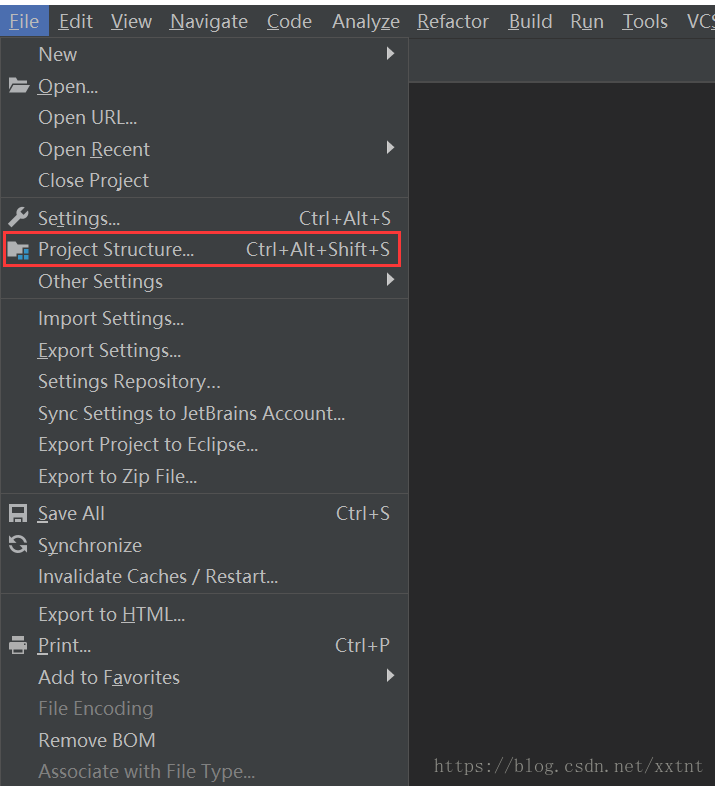
Task: Click the Synchronize refresh arrows icon
Action: [x=18, y=545]
